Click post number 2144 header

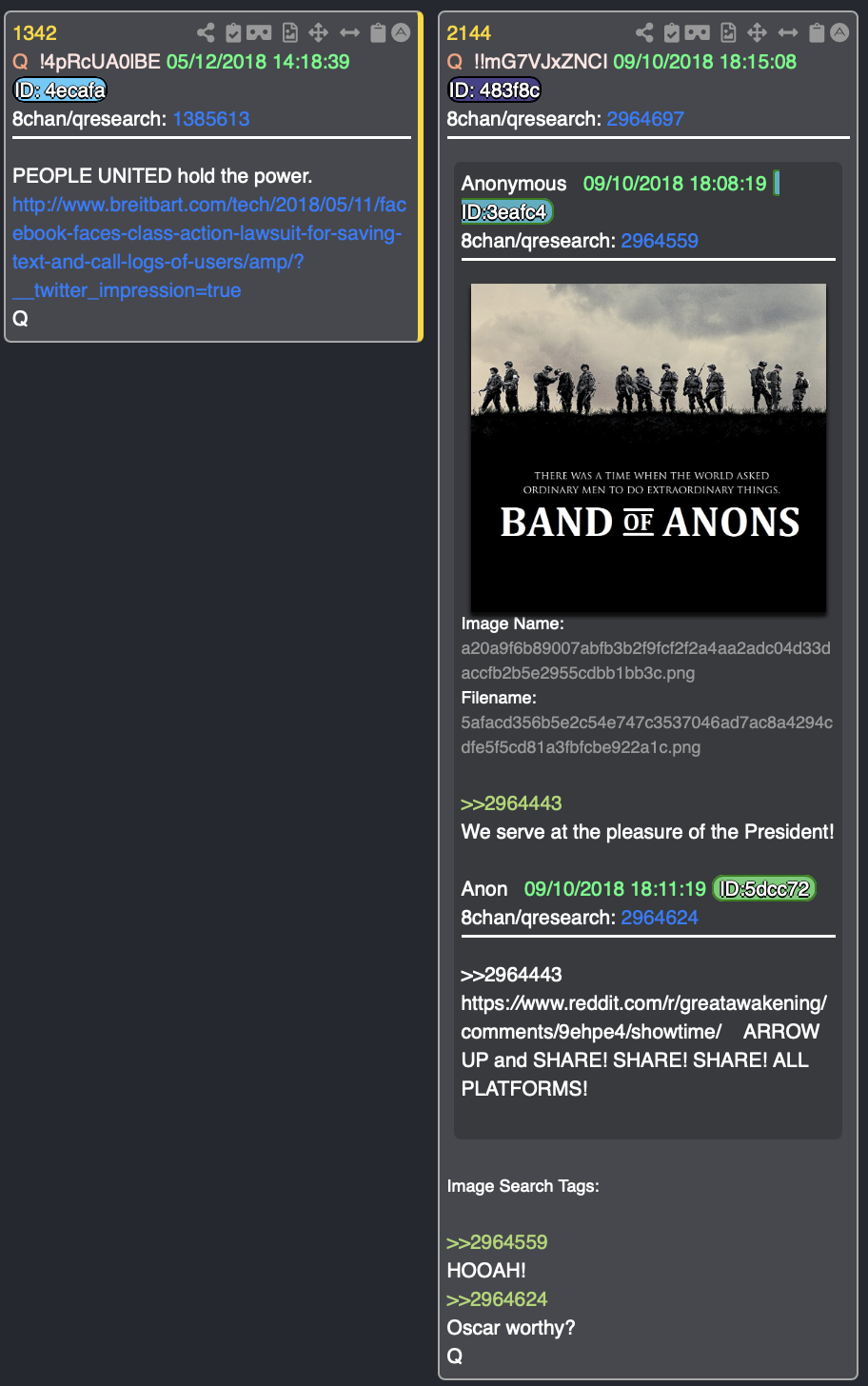pyautogui.click(x=469, y=33)
